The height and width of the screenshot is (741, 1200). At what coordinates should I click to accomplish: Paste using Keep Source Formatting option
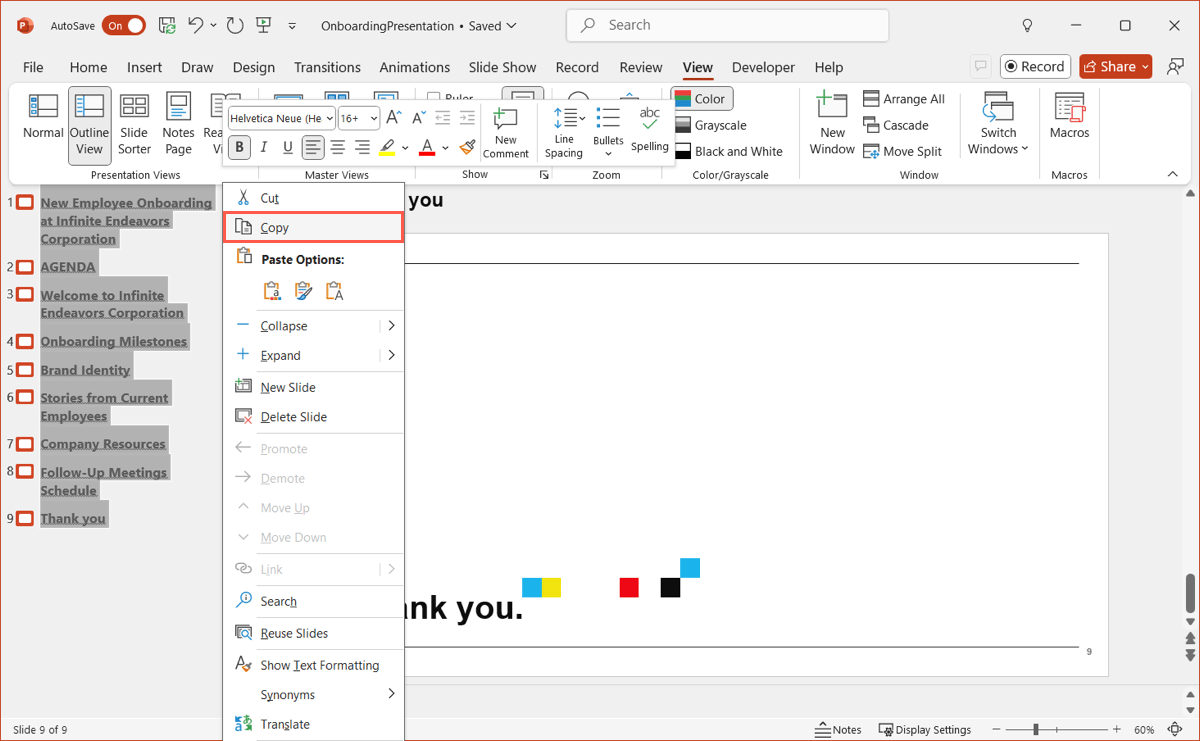303,291
